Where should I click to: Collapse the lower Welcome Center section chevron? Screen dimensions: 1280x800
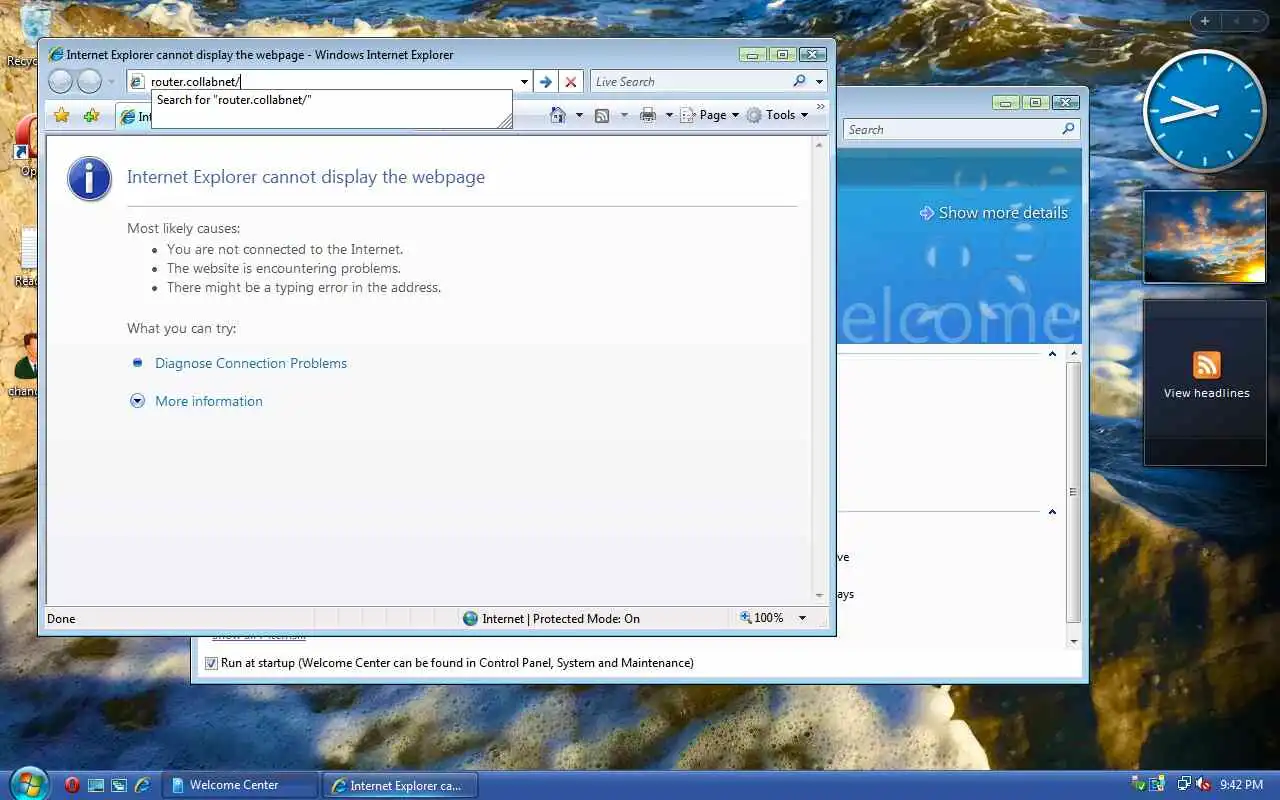click(1052, 512)
